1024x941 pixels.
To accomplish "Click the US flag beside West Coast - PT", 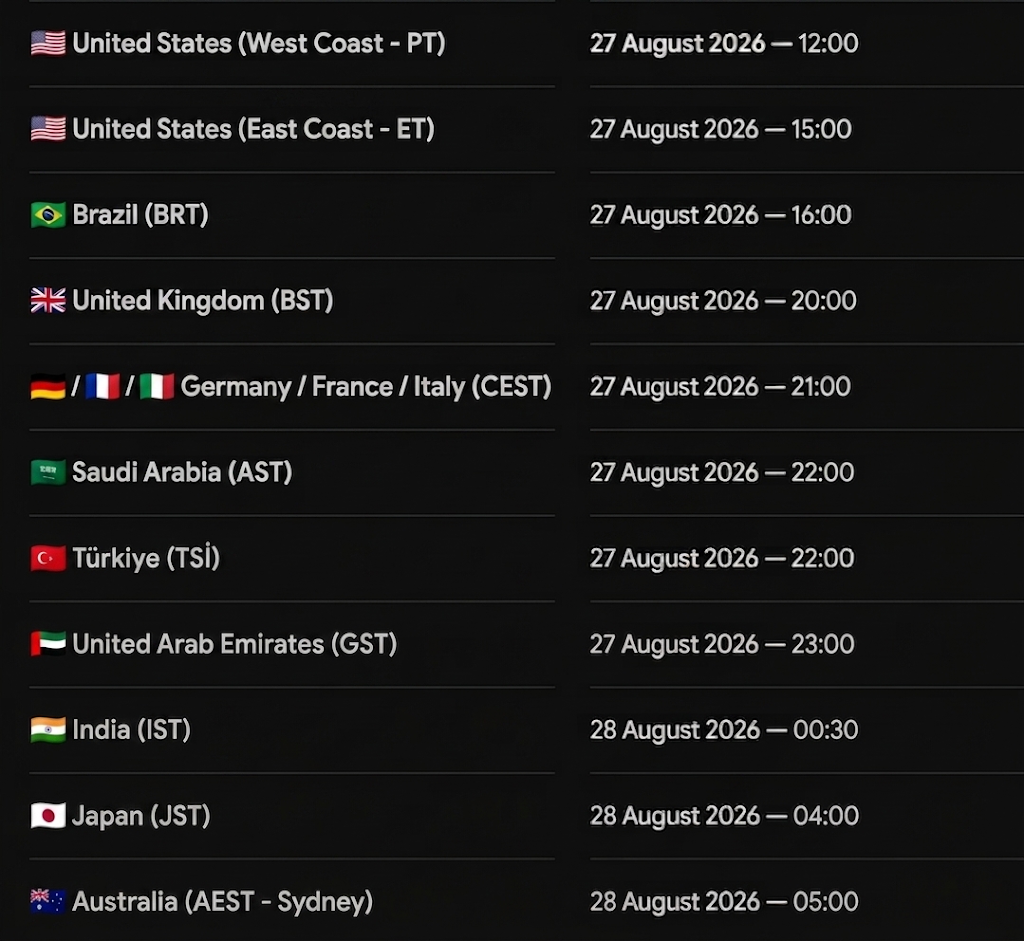I will [x=48, y=44].
